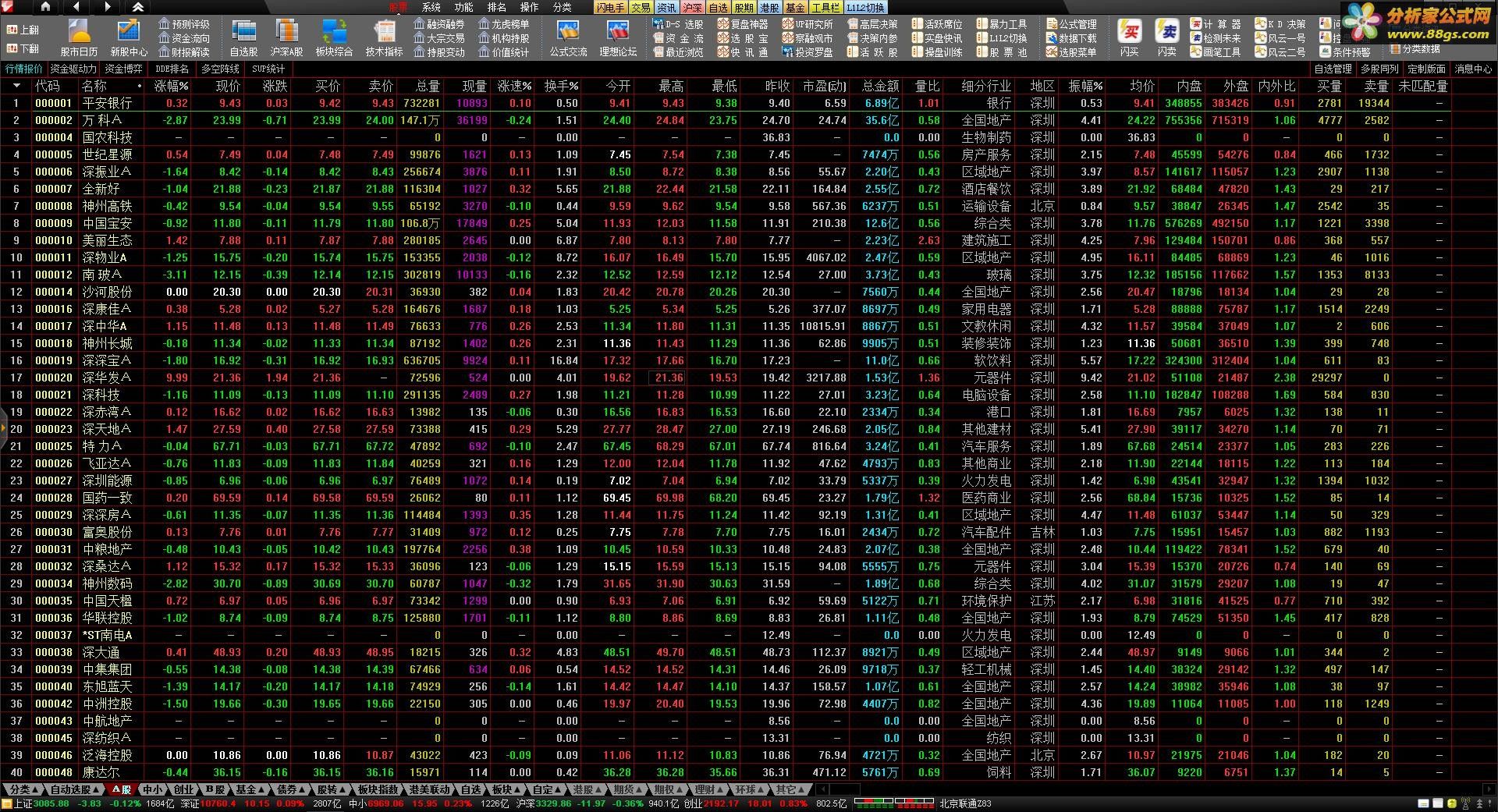
Task: Click the 资讯 news button
Action: [666, 8]
